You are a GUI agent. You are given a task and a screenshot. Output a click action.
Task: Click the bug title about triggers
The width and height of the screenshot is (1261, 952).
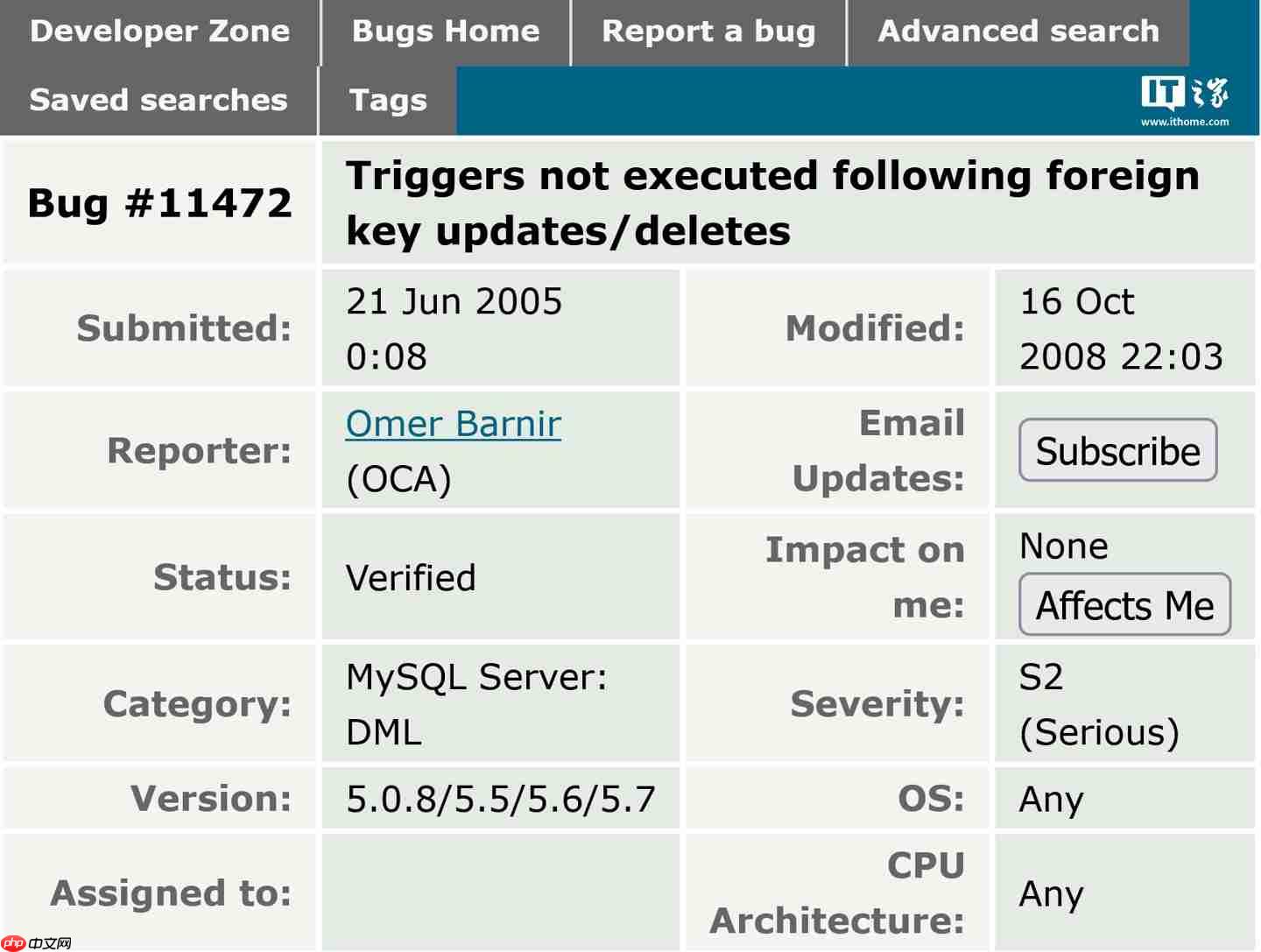(x=772, y=203)
